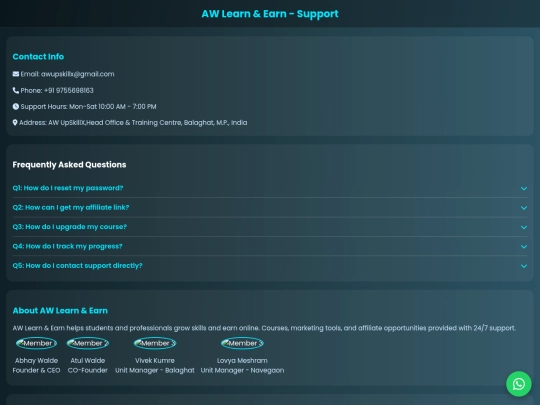The height and width of the screenshot is (405, 540).
Task: Click Atul Walde's member photo
Action: pyautogui.click(x=87, y=343)
